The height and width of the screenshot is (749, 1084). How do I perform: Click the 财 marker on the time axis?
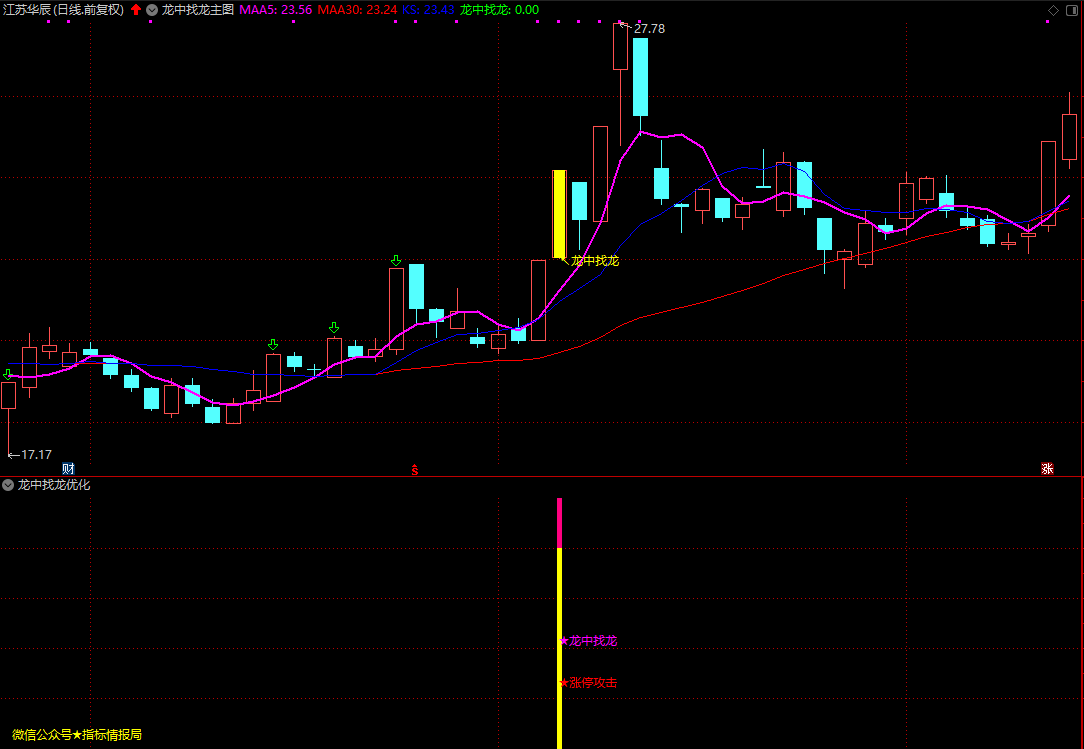(68, 469)
